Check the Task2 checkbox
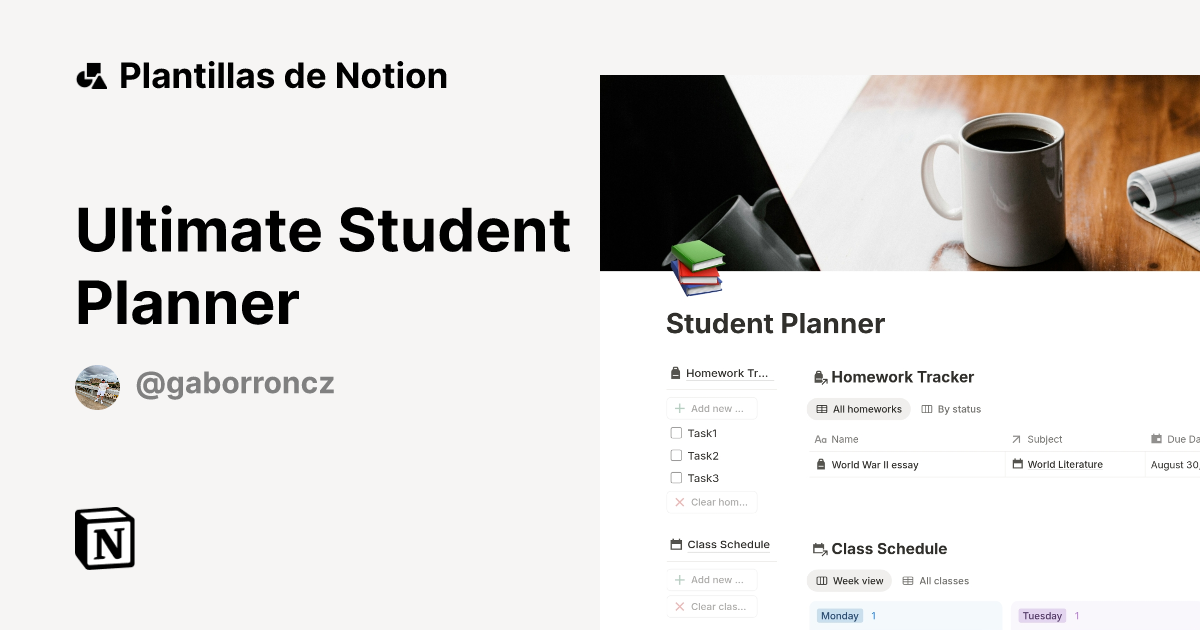The image size is (1200, 630). tap(676, 455)
